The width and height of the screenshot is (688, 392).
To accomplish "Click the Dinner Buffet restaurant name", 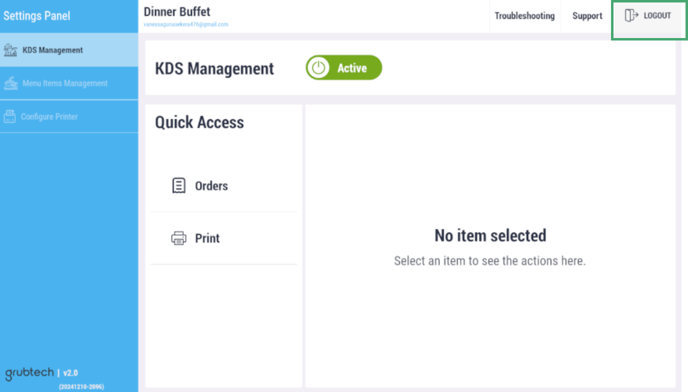I will pos(177,12).
